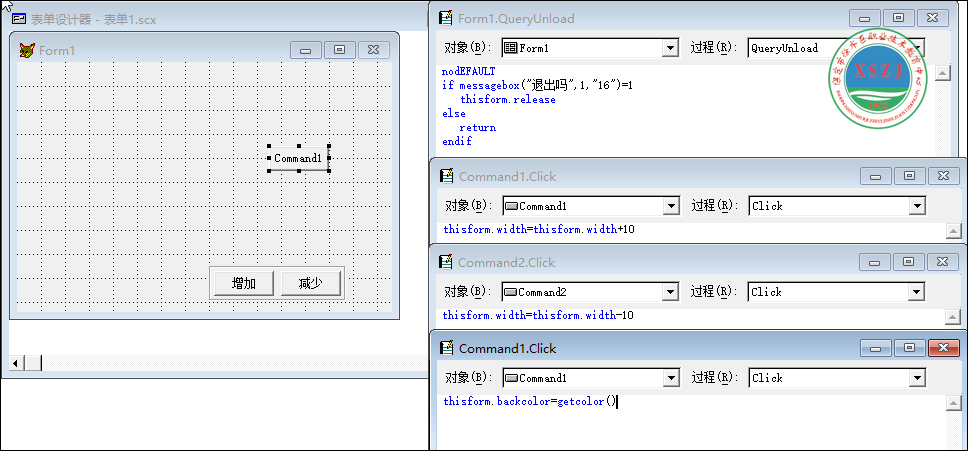The height and width of the screenshot is (451, 968).
Task: Click the Form1 icon inside the object combo box
Action: [510, 48]
